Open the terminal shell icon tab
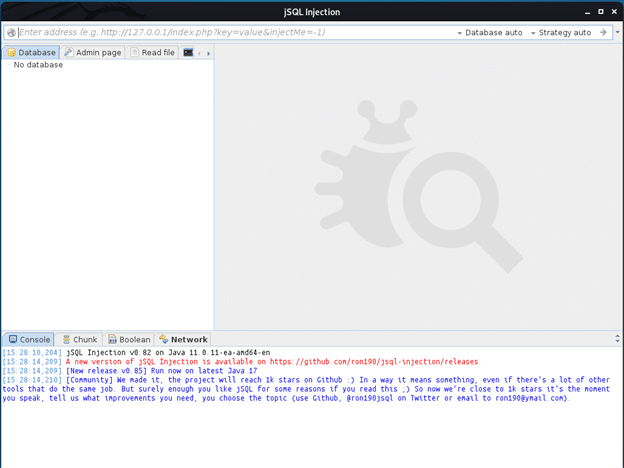The image size is (624, 468). pos(188,52)
